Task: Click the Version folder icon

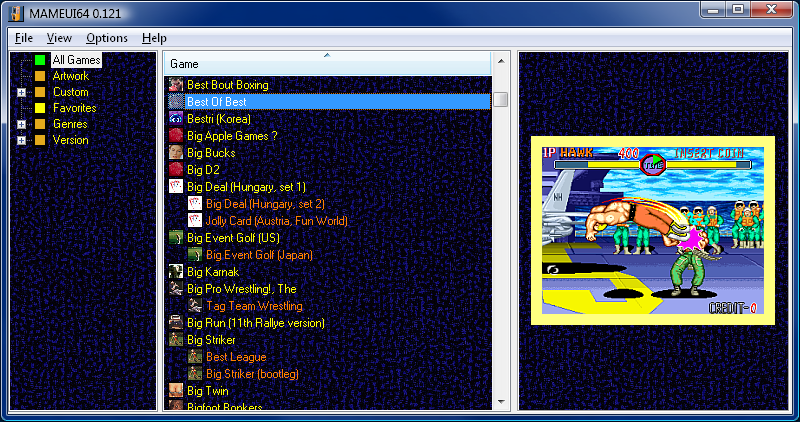Action: click(40, 140)
